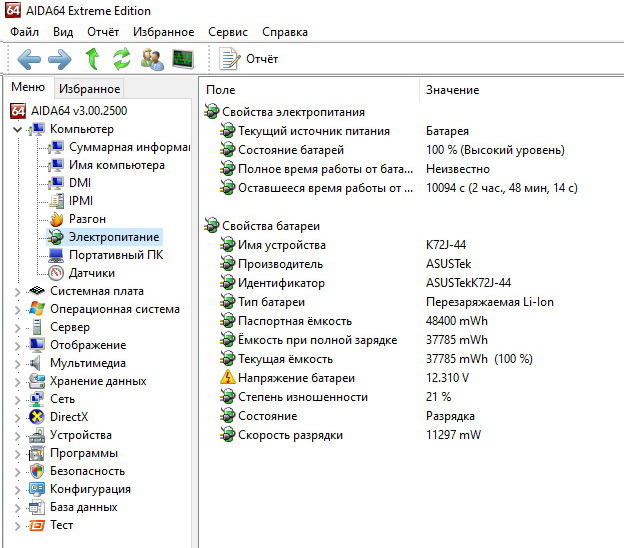The image size is (624, 548).
Task: Collapse the Компьютер tree node
Action: 17,129
